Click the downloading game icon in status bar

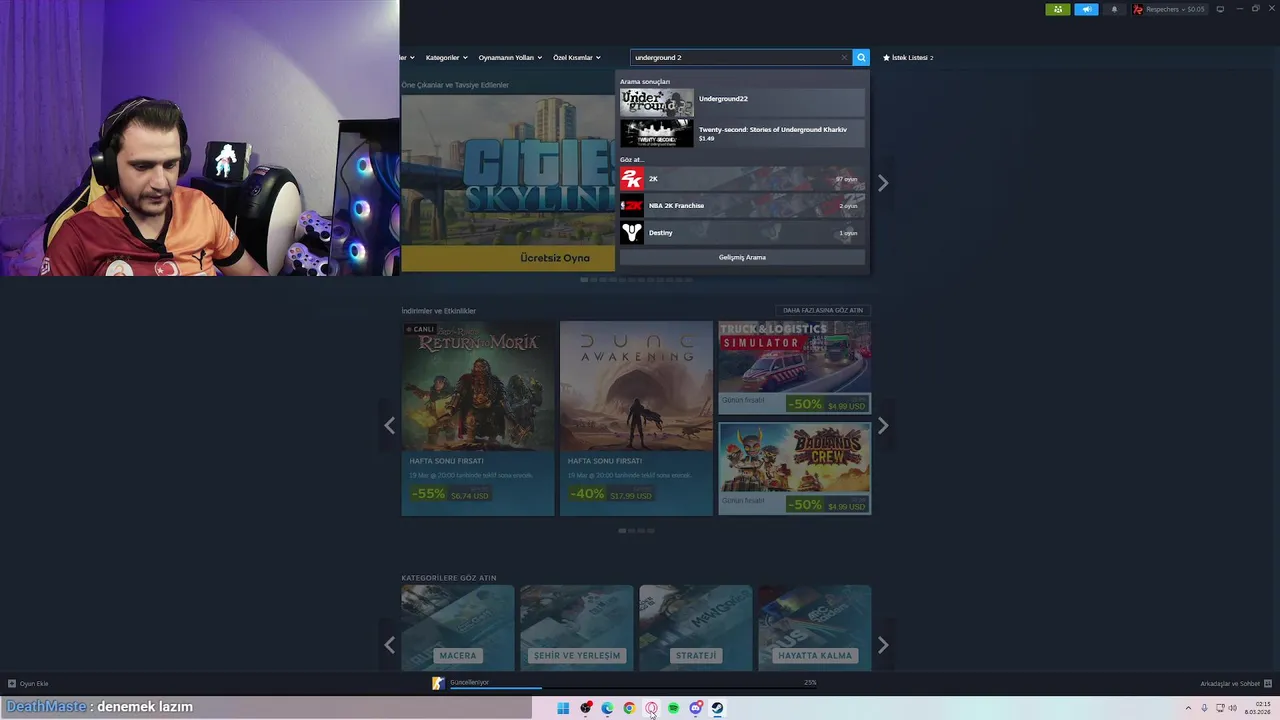click(x=438, y=683)
